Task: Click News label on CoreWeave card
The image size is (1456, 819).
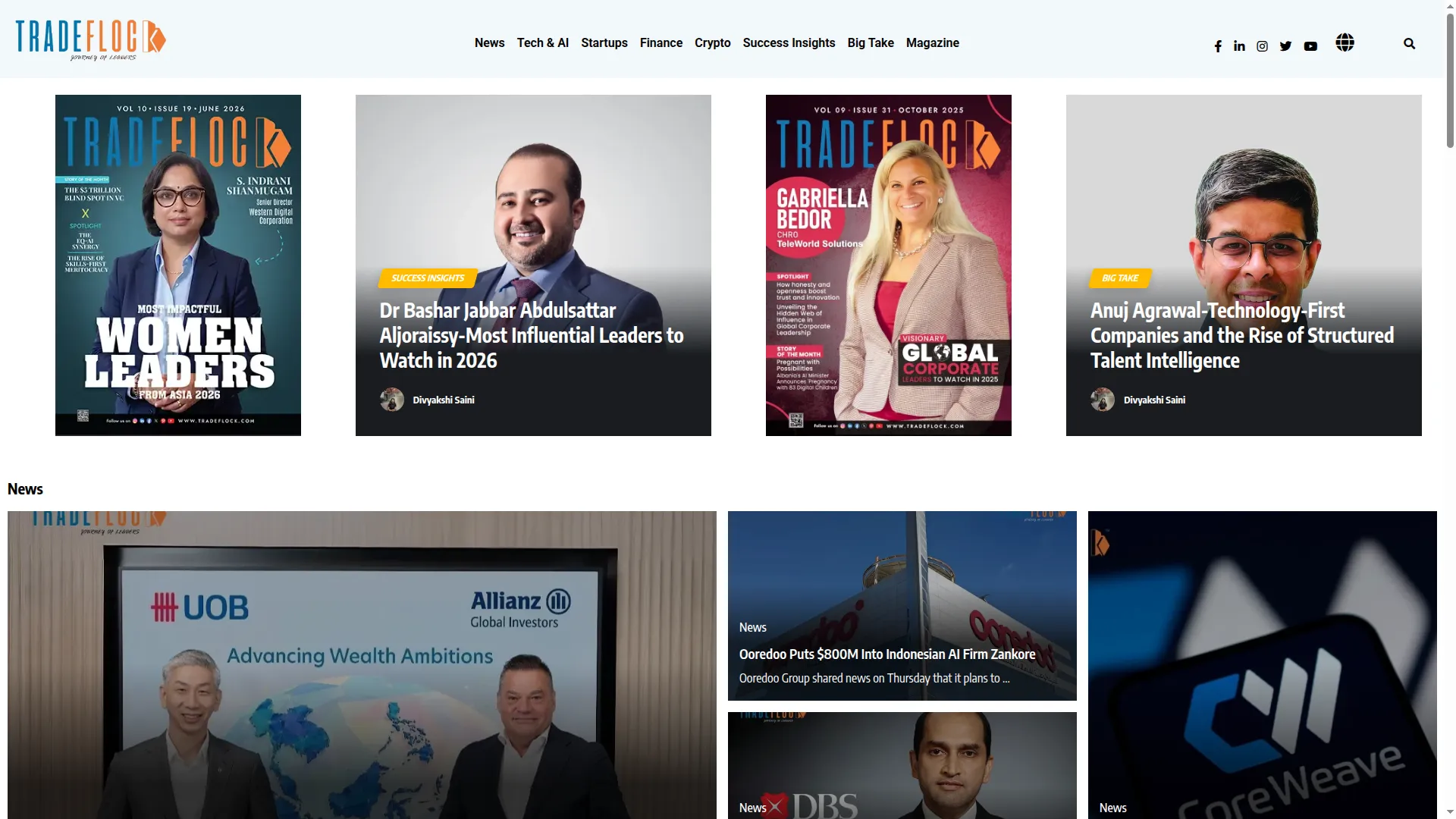Action: 1113,808
